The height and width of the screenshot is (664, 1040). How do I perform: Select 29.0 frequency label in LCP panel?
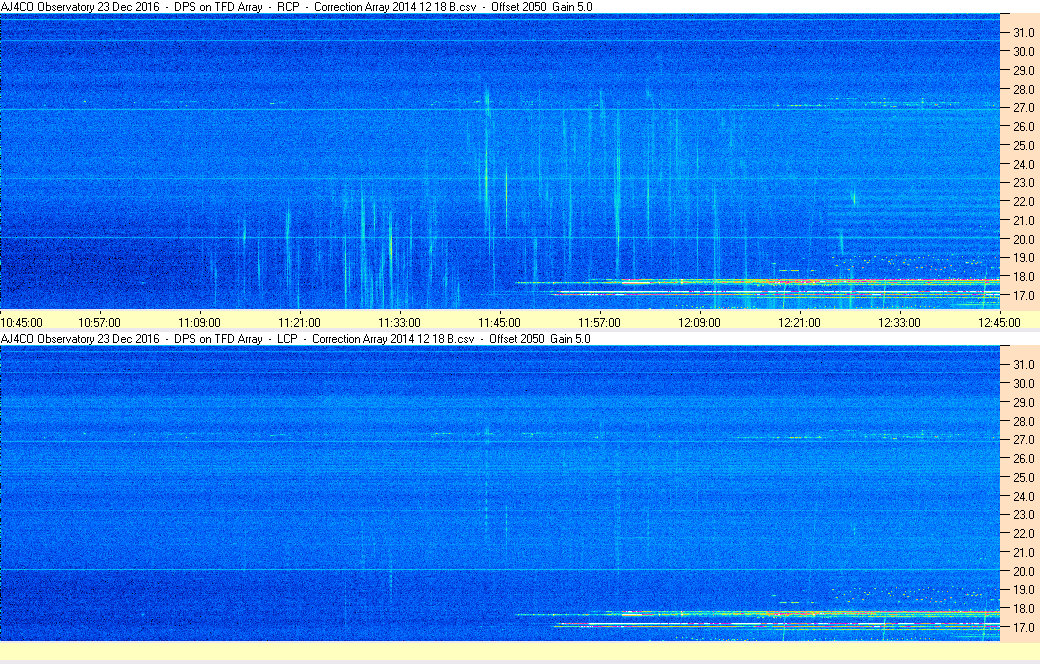[x=1023, y=403]
